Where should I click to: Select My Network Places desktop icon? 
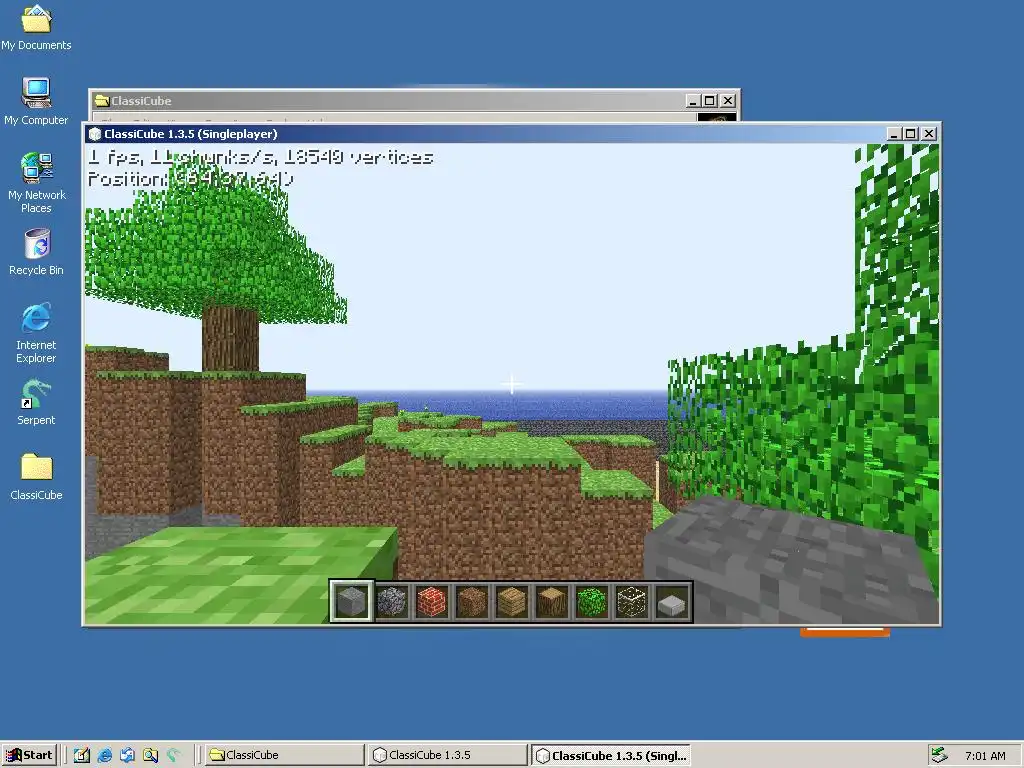(x=36, y=183)
